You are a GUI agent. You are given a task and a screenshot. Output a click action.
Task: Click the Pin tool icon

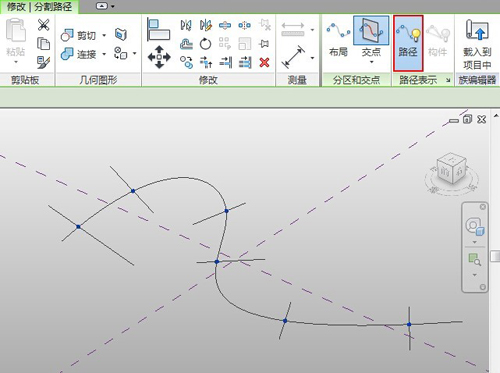pos(264,44)
